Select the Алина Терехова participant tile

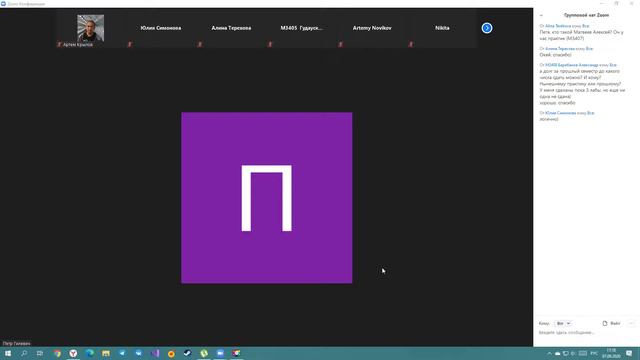[231, 28]
